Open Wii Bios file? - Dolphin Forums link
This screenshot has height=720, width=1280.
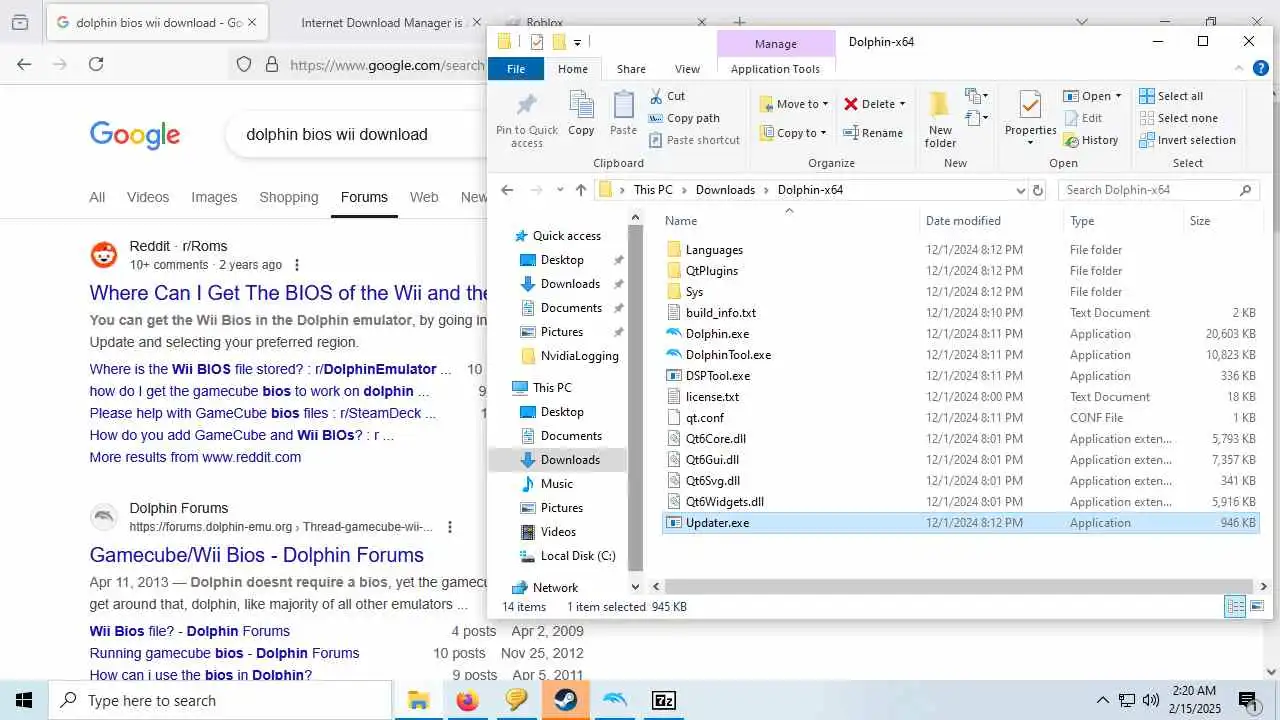[190, 631]
